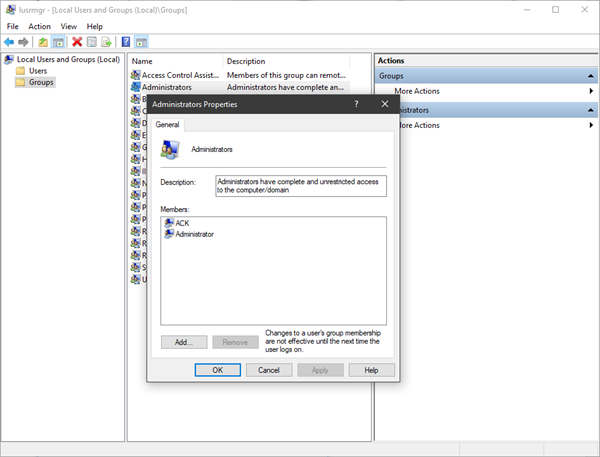The image size is (600, 457).
Task: Select the General tab
Action: coord(167,125)
